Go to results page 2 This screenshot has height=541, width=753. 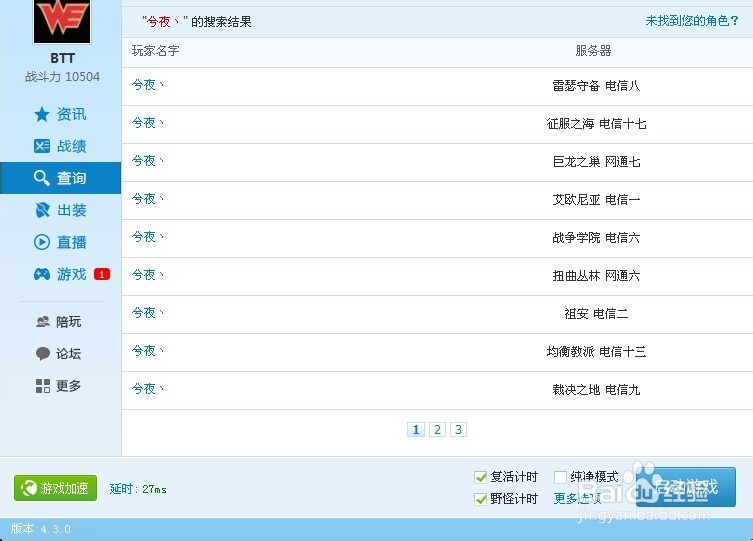pos(437,429)
